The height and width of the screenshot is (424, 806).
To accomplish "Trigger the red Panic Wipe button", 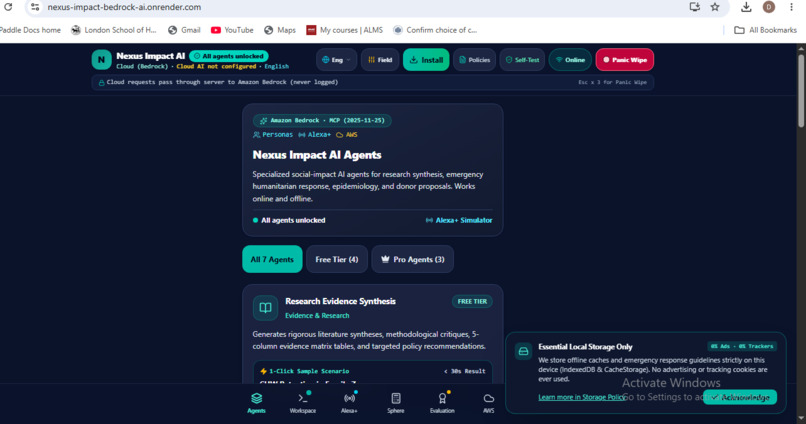I will pyautogui.click(x=625, y=60).
